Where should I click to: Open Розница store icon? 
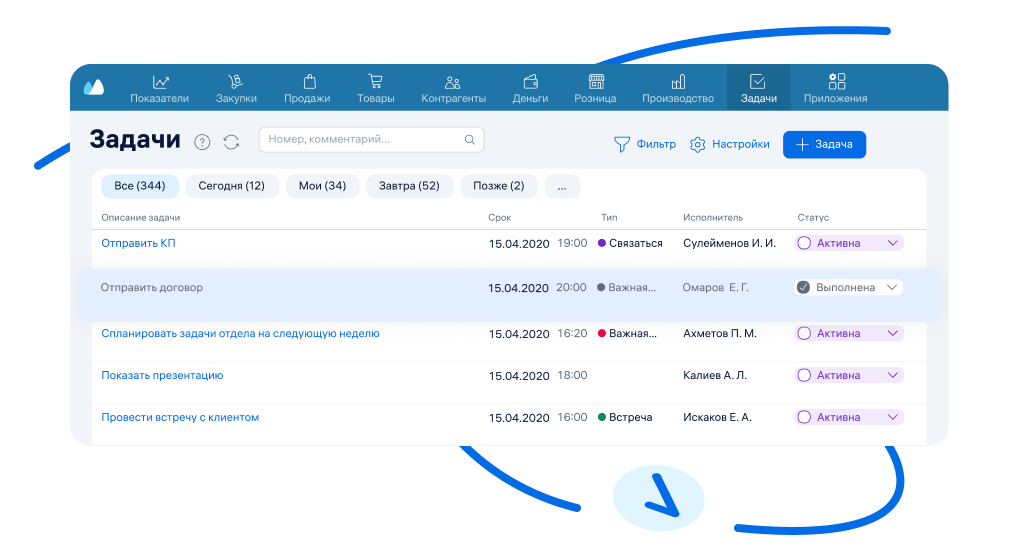point(595,82)
